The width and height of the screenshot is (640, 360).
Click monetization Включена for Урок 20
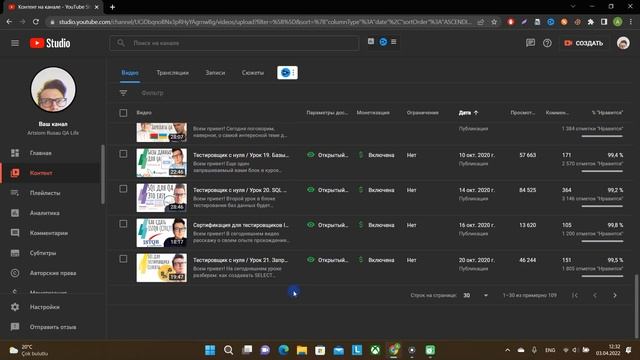click(376, 190)
